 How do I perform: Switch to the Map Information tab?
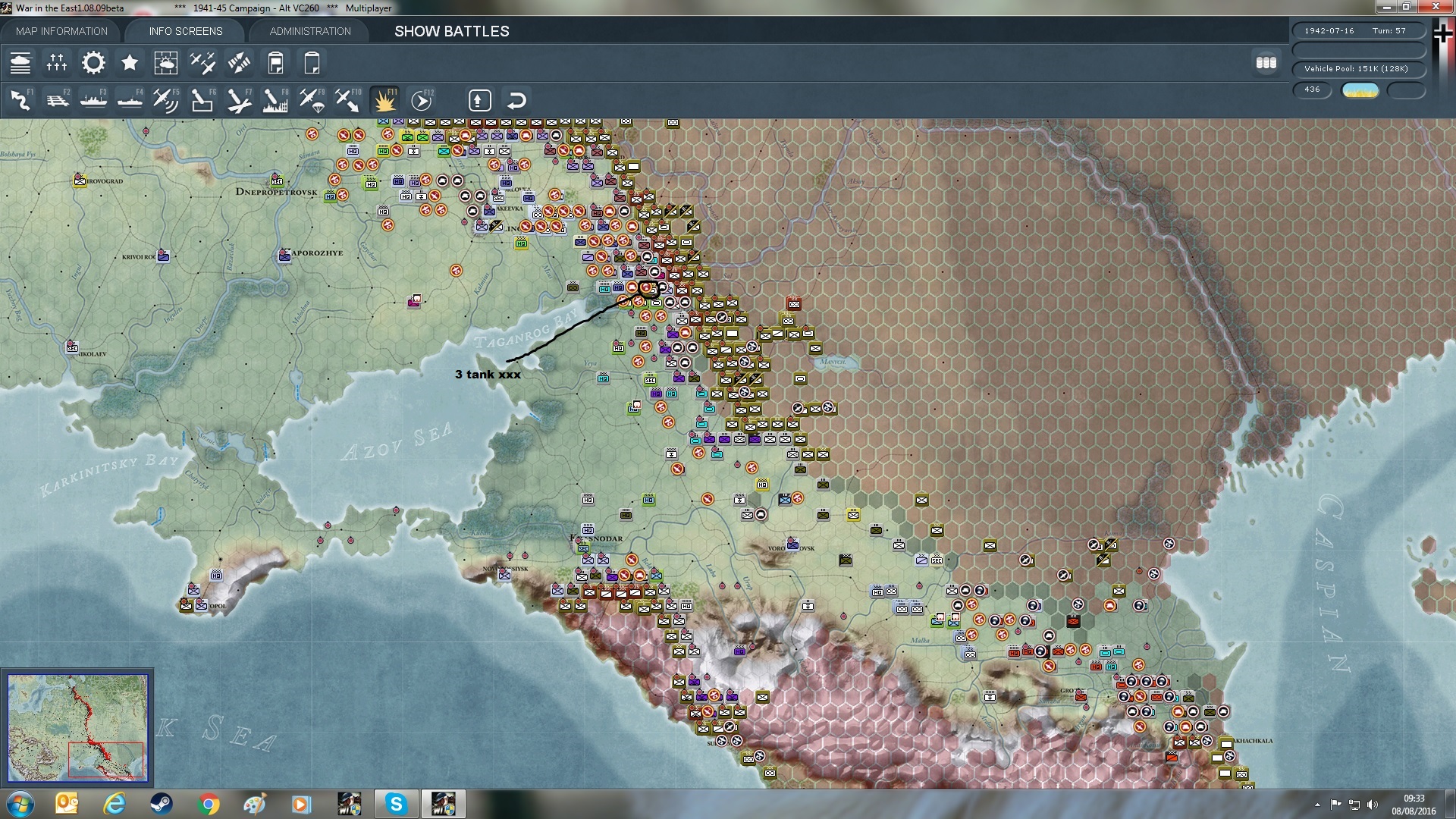[61, 31]
